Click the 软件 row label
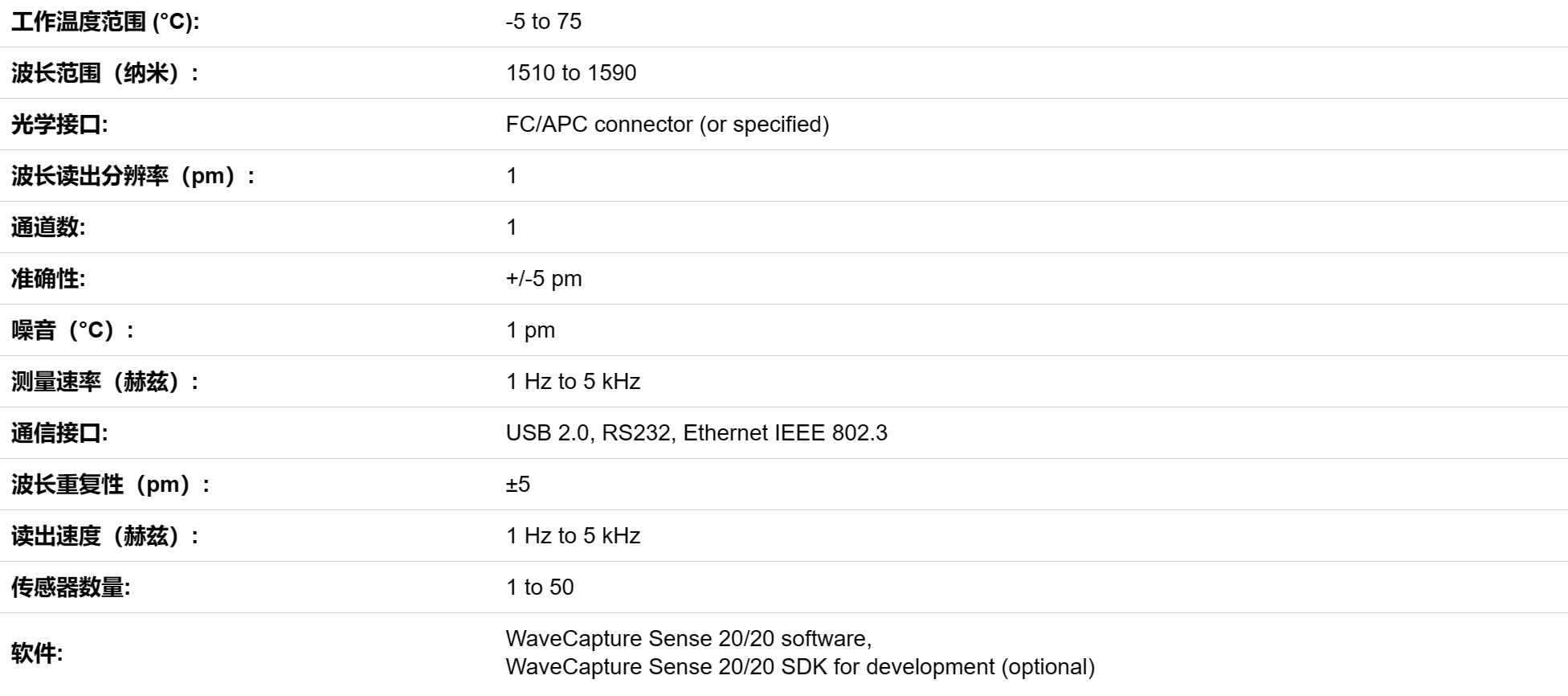Screen dimensions: 1568x696 tap(37, 653)
